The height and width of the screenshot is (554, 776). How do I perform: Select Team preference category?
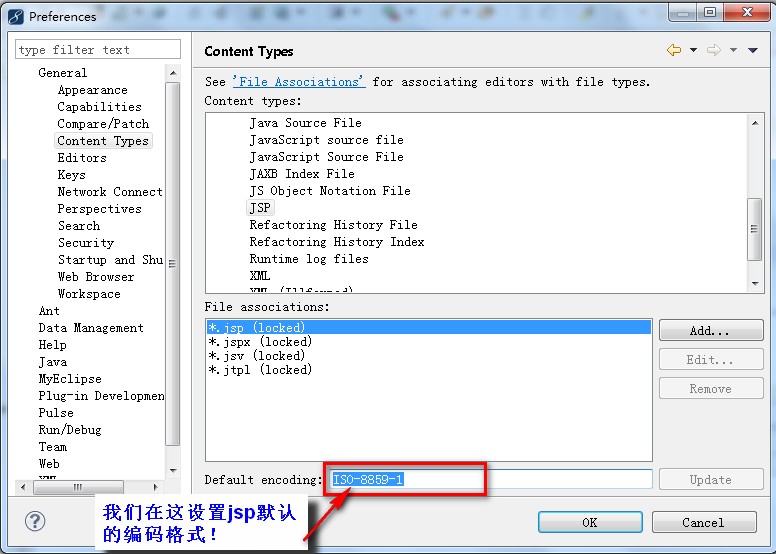pos(52,447)
